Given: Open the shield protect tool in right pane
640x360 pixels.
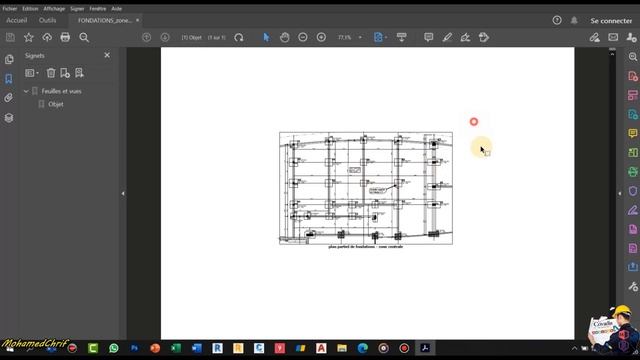Looking at the screenshot, I should [633, 191].
